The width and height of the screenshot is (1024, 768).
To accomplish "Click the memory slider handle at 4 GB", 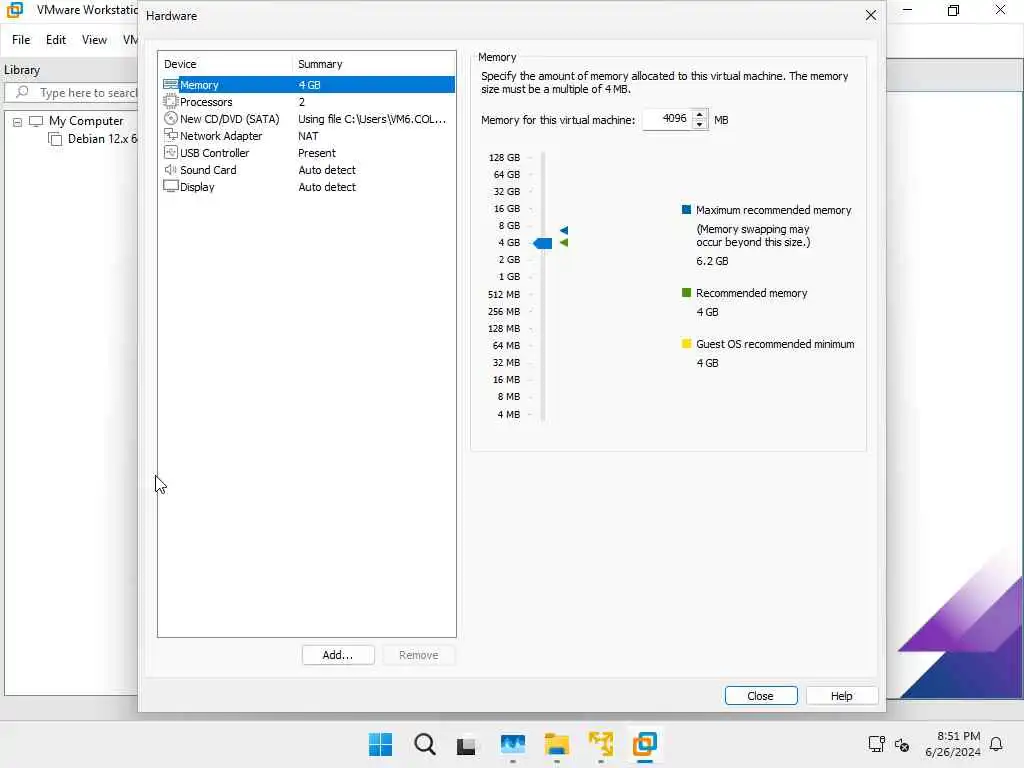I will 543,243.
